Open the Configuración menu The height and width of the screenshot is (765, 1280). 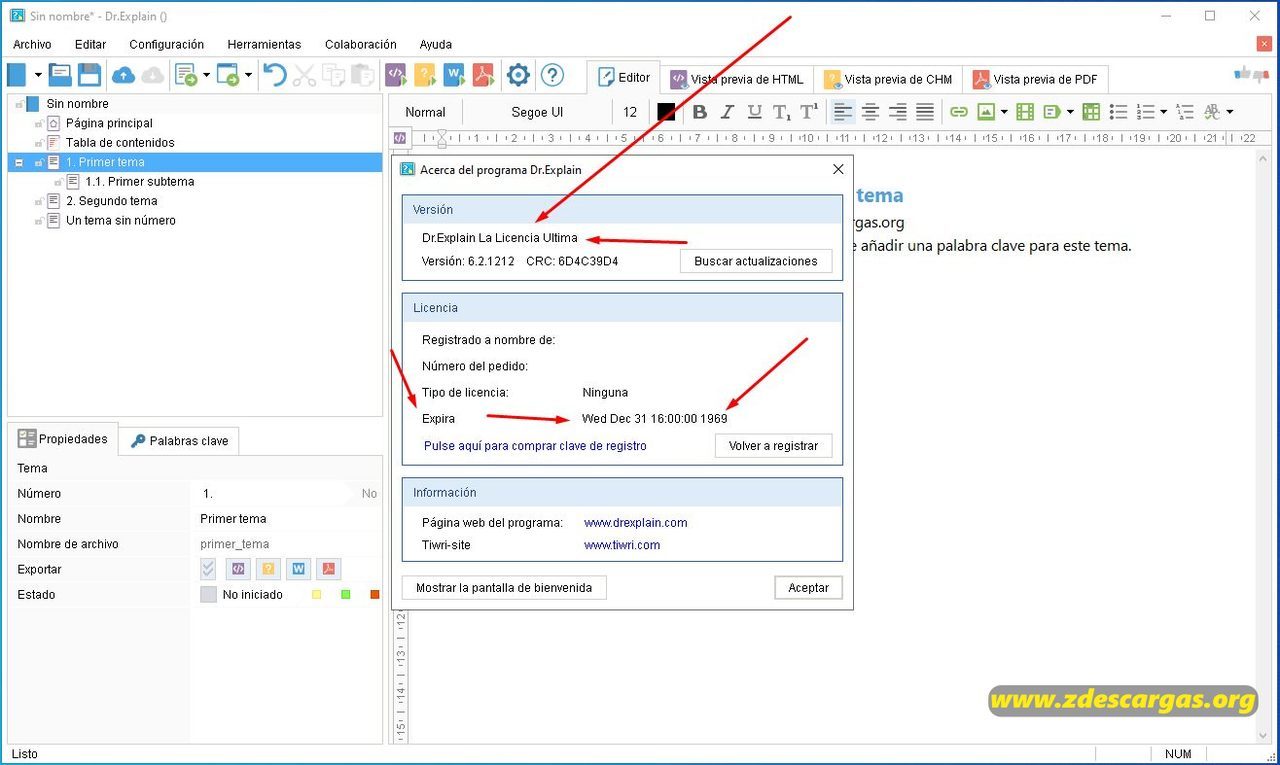(x=166, y=44)
